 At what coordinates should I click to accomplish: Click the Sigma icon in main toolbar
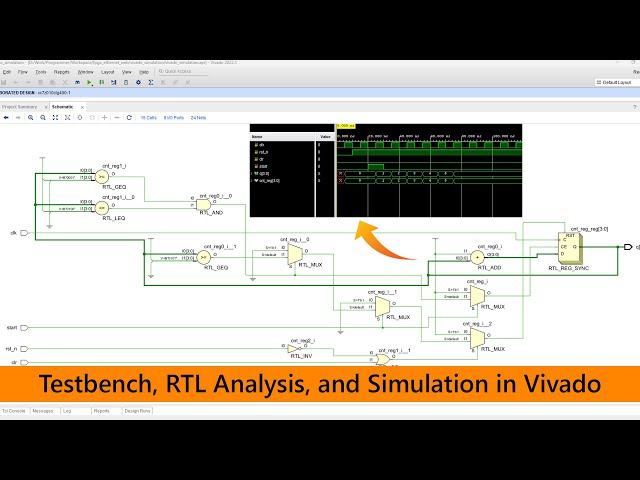(151, 82)
